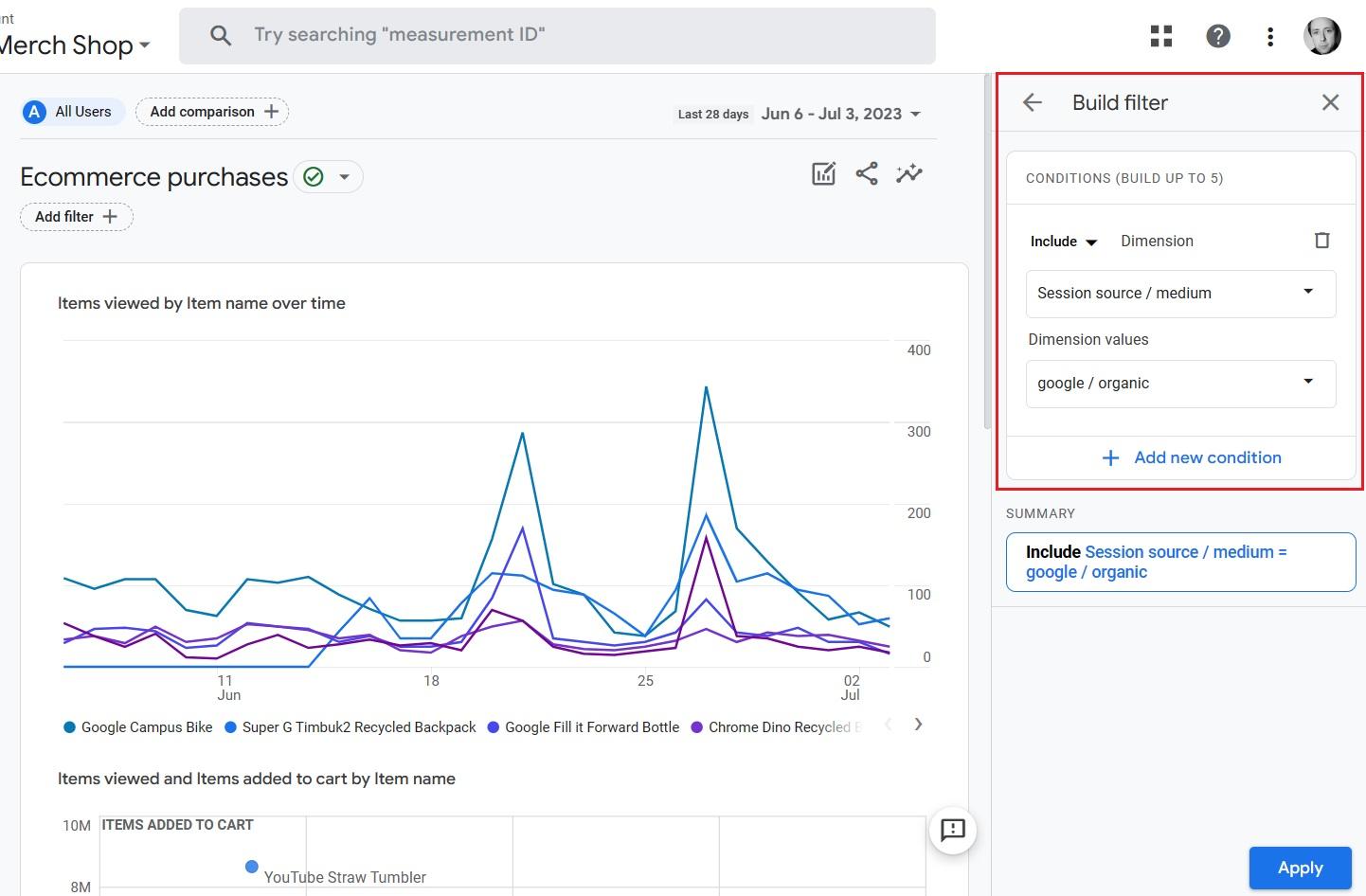Click the Google apps grid icon

(x=1160, y=36)
